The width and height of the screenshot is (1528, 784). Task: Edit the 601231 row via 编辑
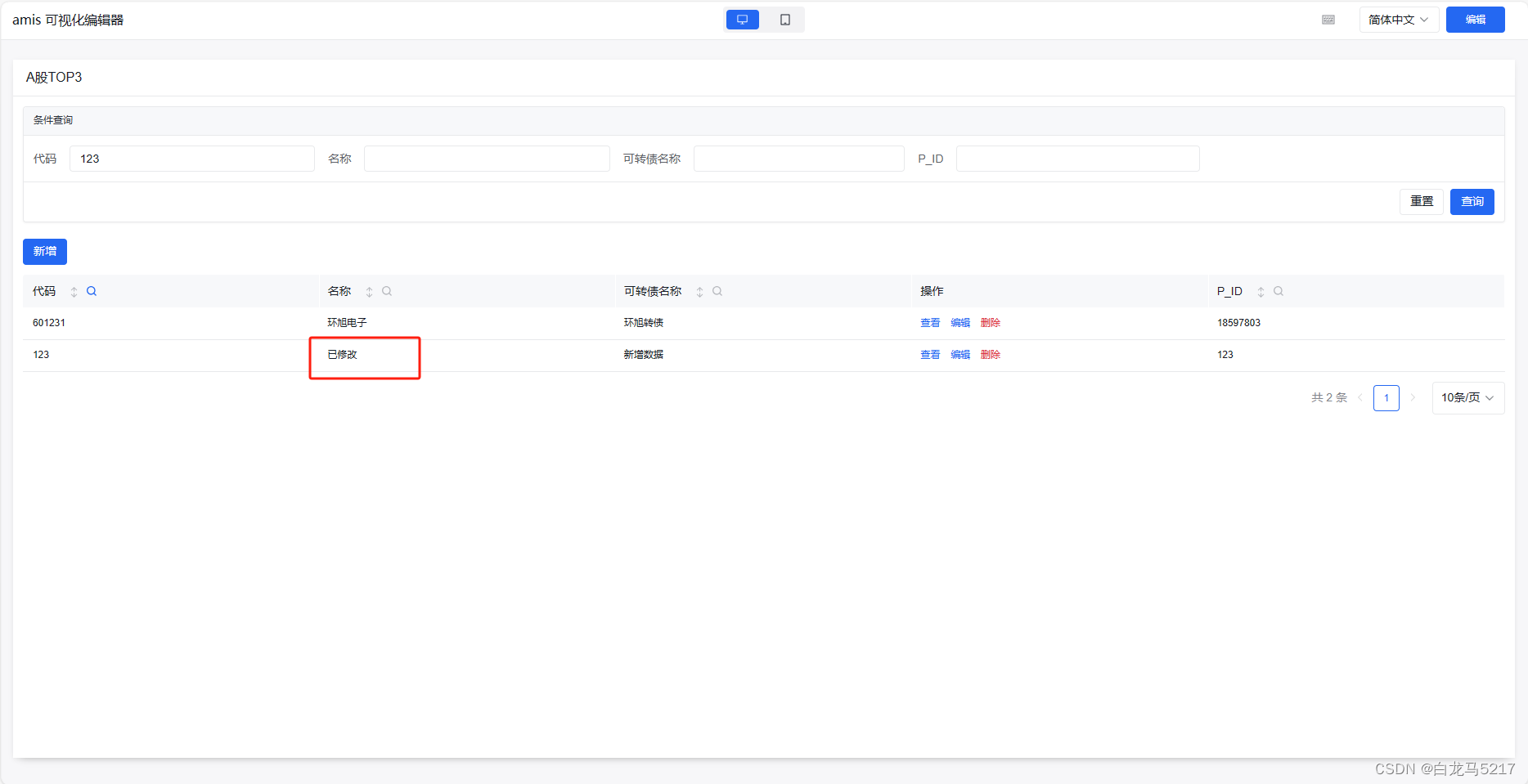pos(960,323)
